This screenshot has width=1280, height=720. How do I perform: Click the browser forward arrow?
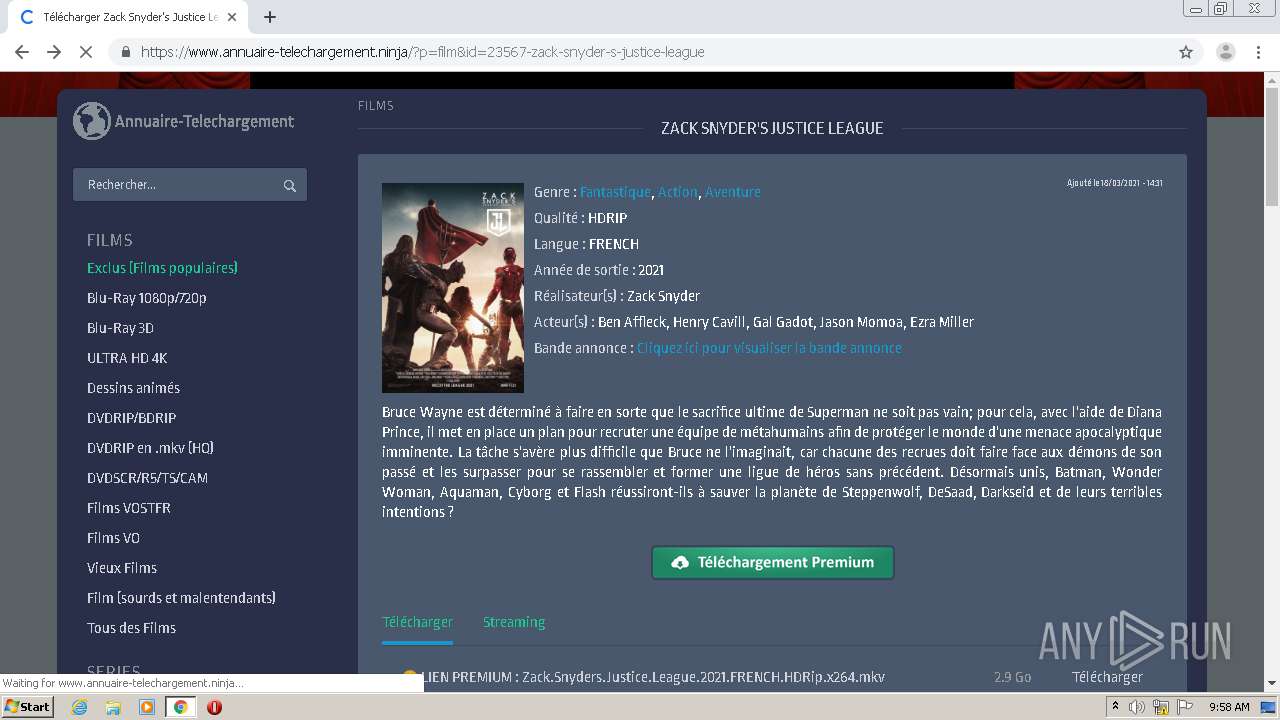pyautogui.click(x=54, y=52)
